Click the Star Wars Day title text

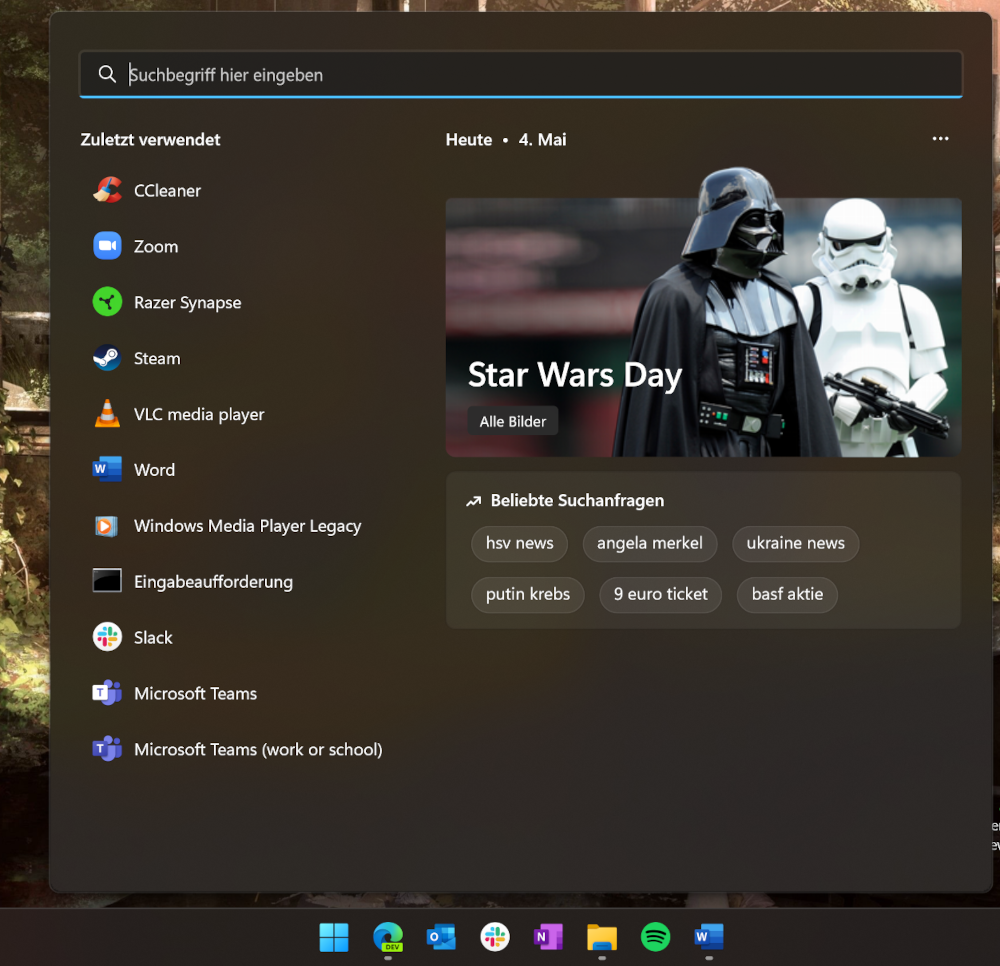(575, 375)
